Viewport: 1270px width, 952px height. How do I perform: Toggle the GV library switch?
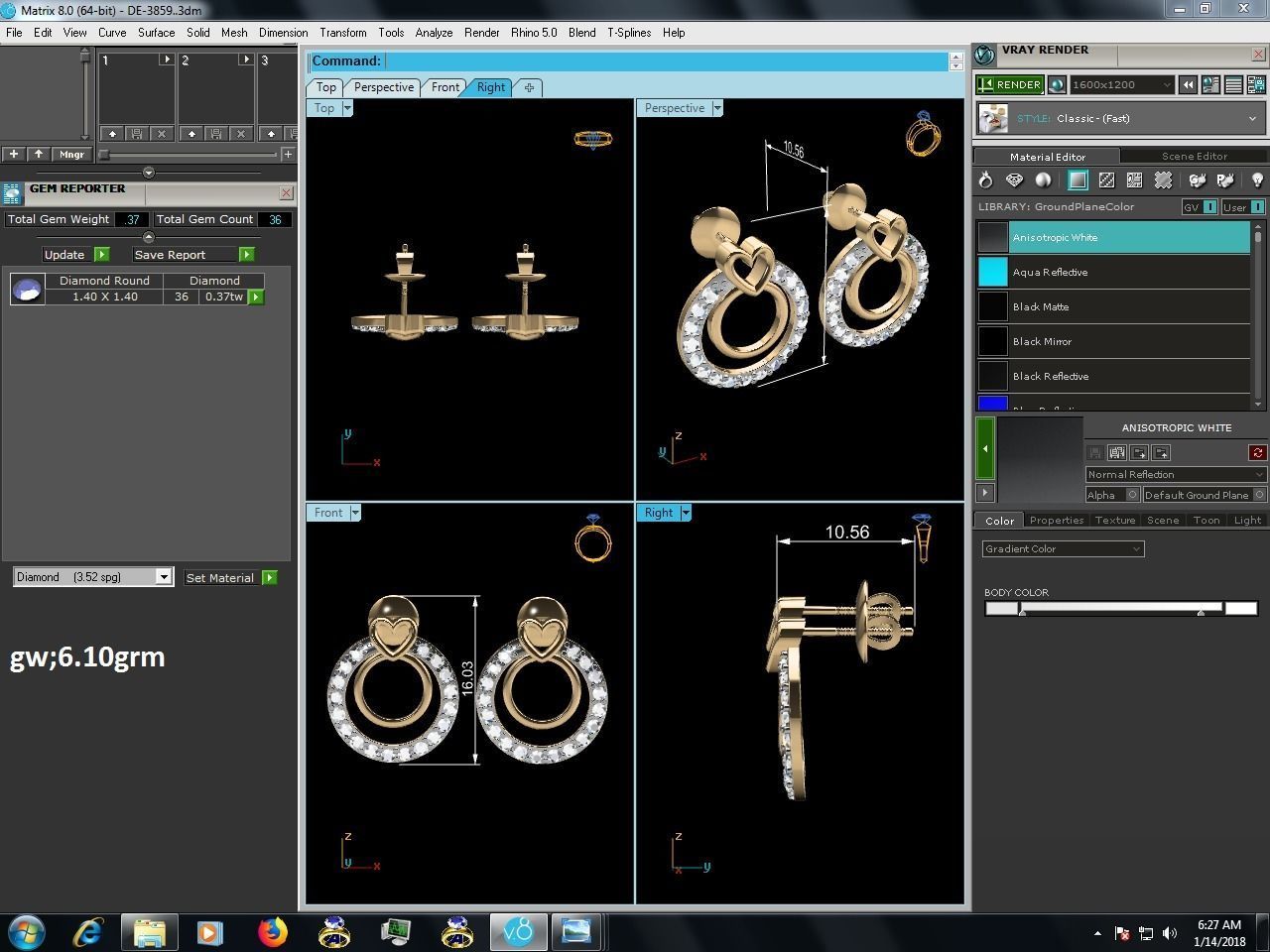(x=1200, y=207)
